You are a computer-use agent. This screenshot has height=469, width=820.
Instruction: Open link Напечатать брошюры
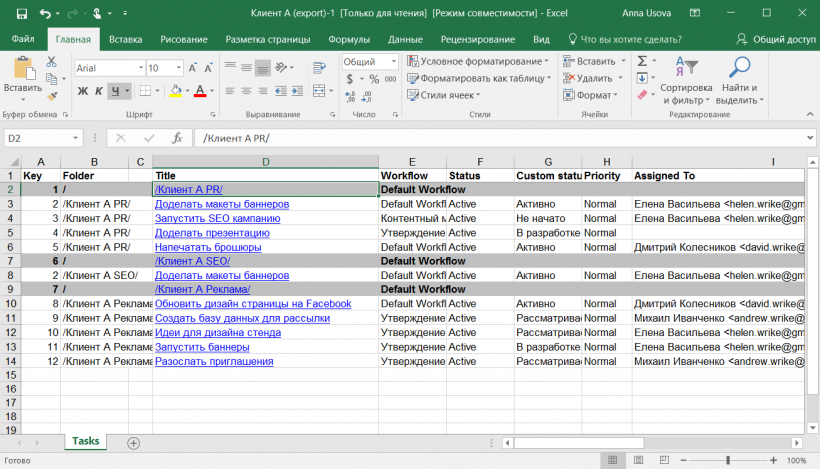(x=208, y=247)
